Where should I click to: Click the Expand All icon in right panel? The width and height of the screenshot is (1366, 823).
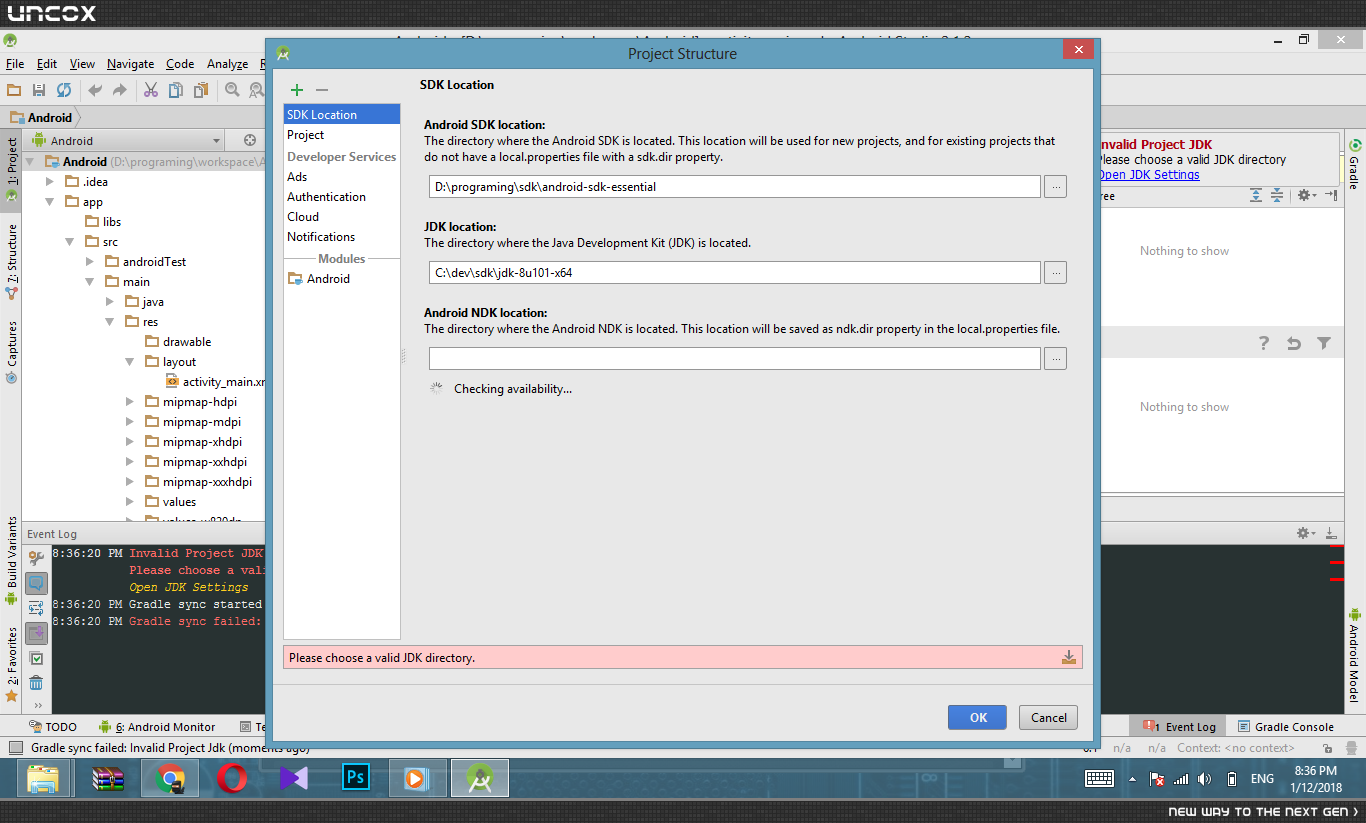tap(1256, 196)
